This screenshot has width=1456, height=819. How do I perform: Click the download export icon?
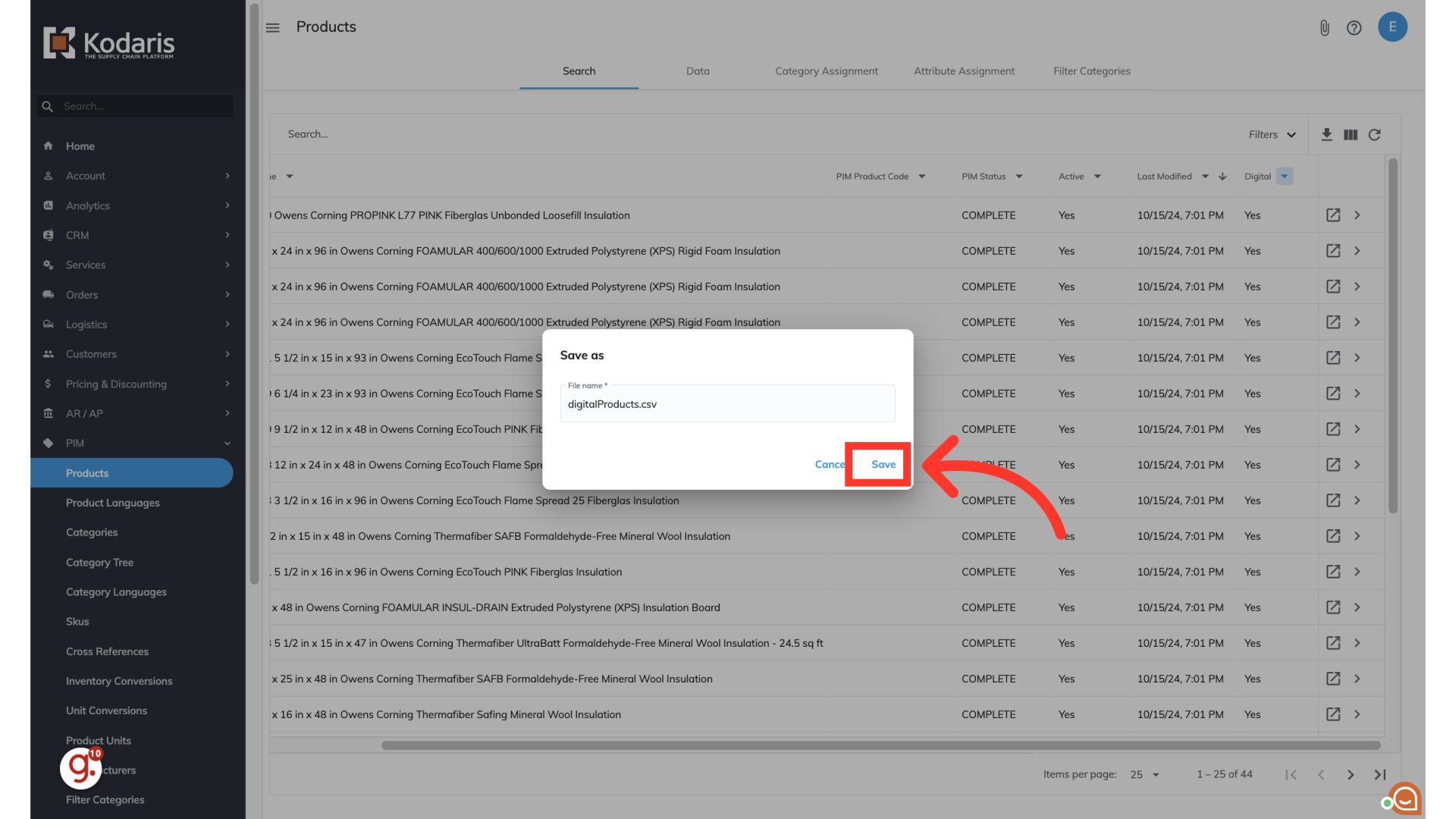click(x=1326, y=134)
